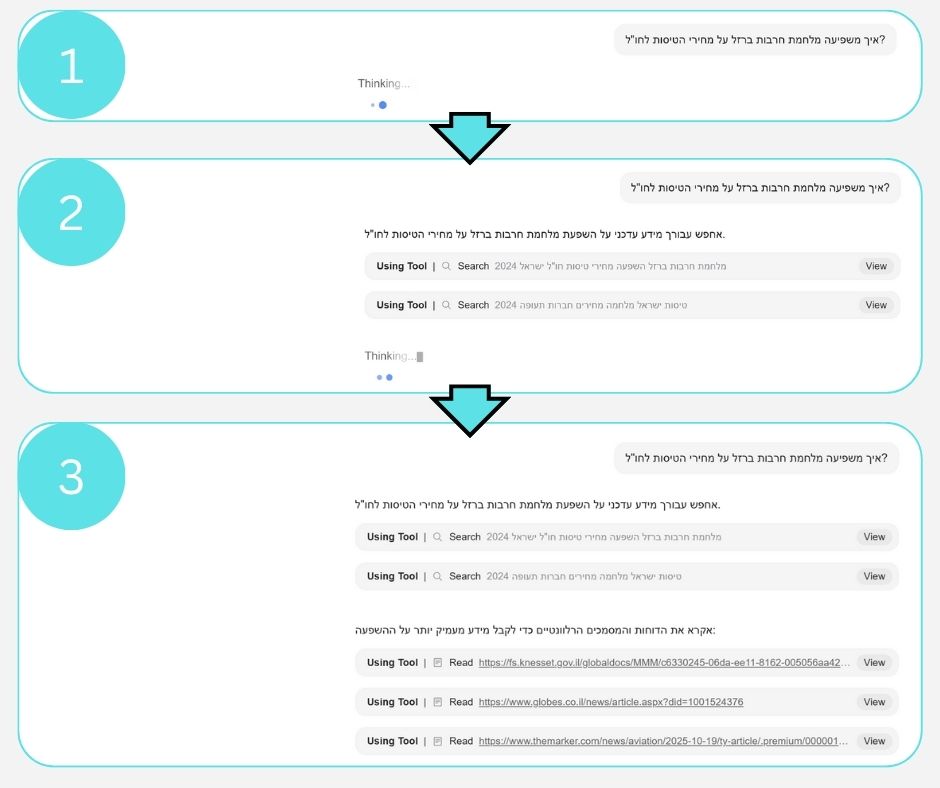
Task: Open the themarker.com aviation article link
Action: (x=662, y=742)
